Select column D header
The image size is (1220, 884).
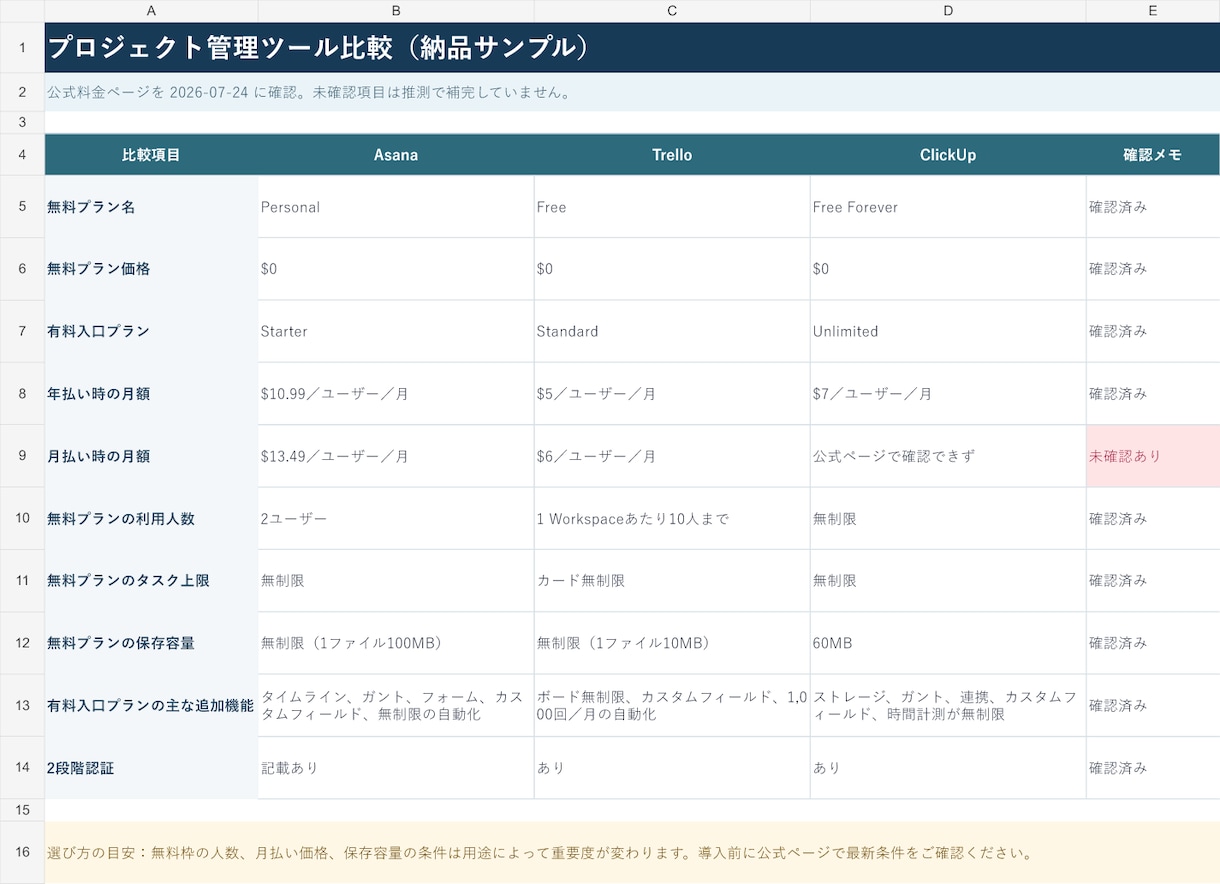pos(948,11)
